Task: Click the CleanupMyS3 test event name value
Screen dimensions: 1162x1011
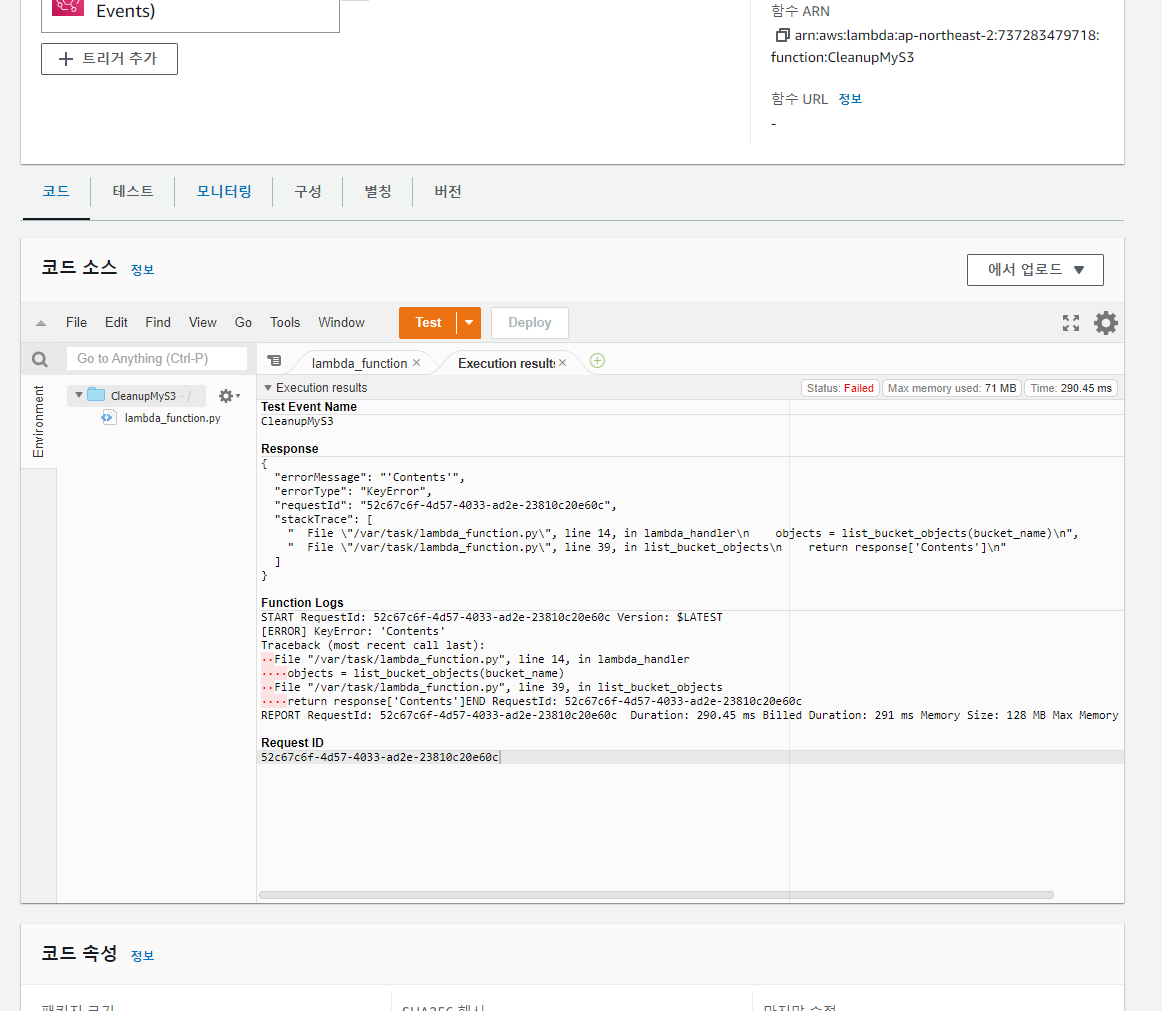Action: point(297,421)
